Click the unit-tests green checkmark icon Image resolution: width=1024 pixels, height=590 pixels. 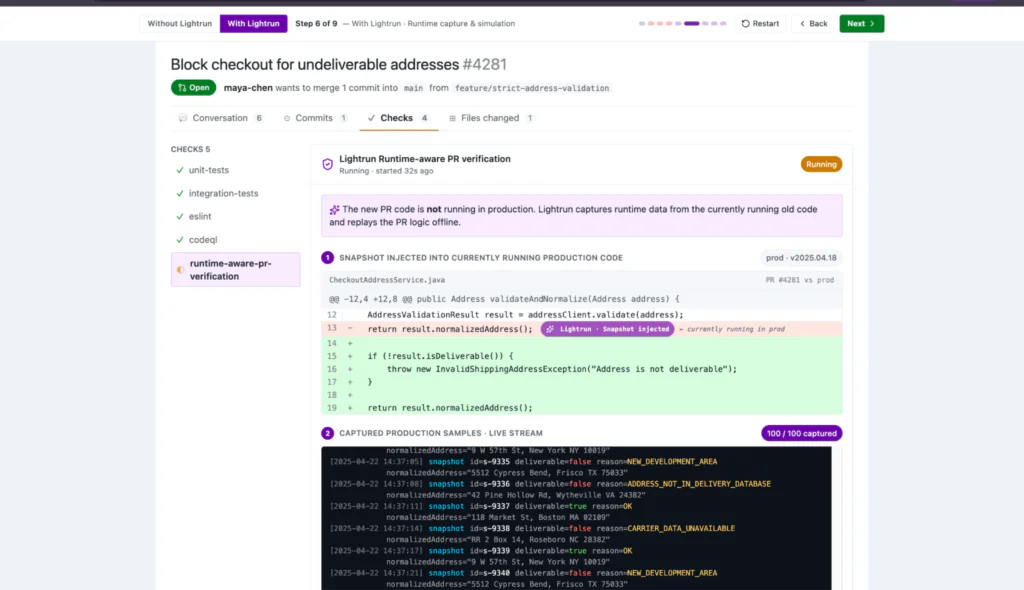[180, 170]
